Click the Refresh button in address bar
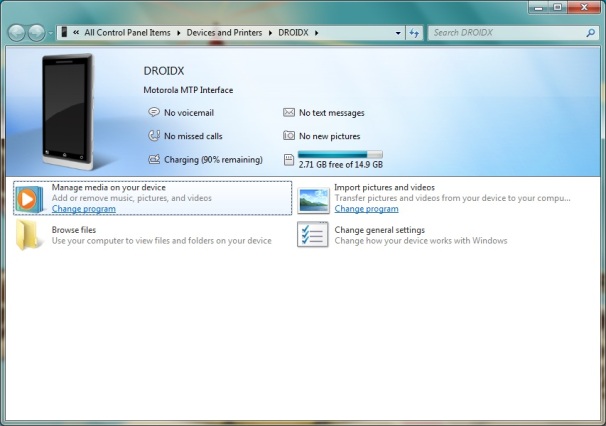Screen dimensions: 606x426 [x=414, y=33]
